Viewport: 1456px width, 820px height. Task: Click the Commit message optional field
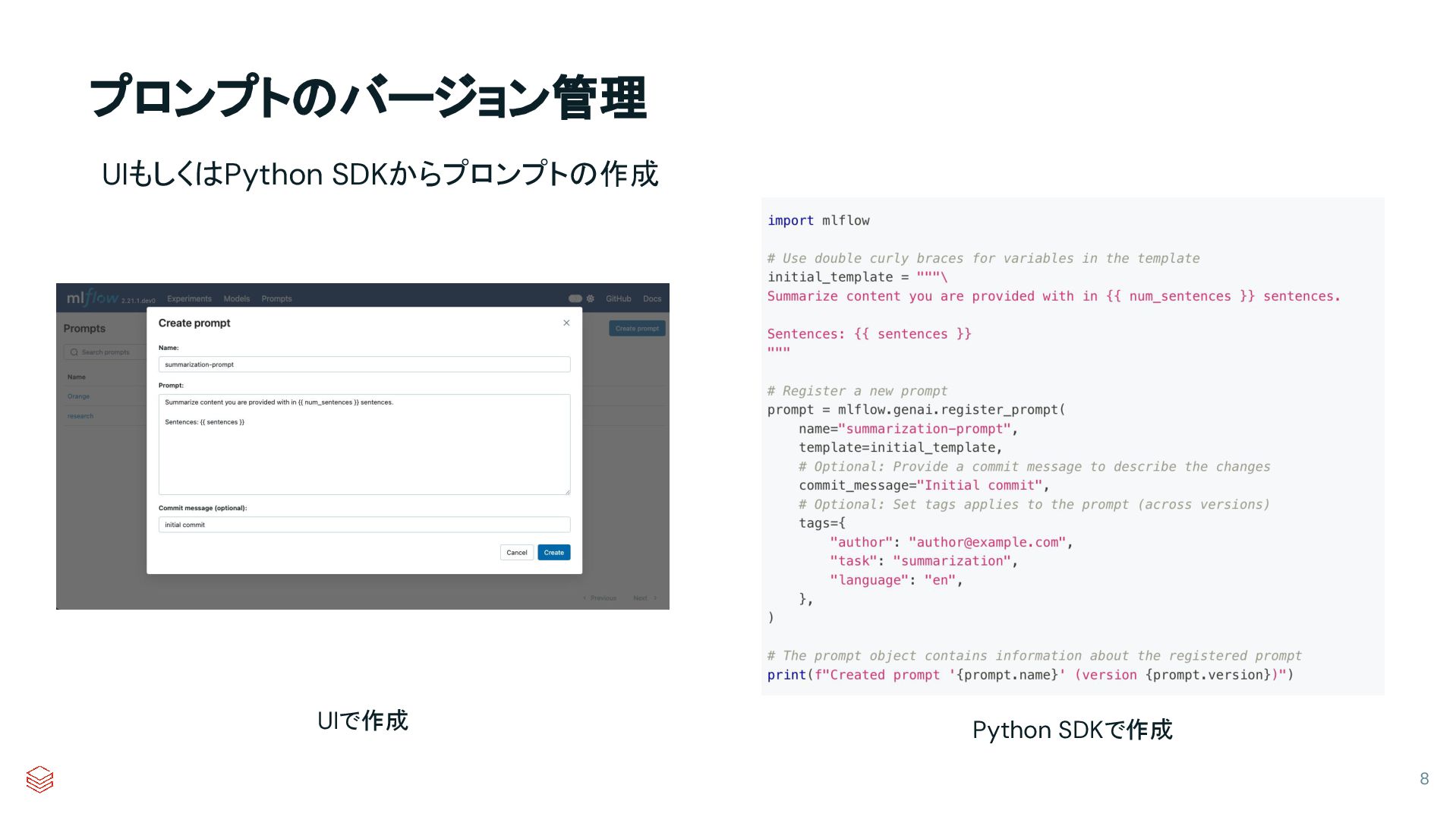(x=364, y=525)
